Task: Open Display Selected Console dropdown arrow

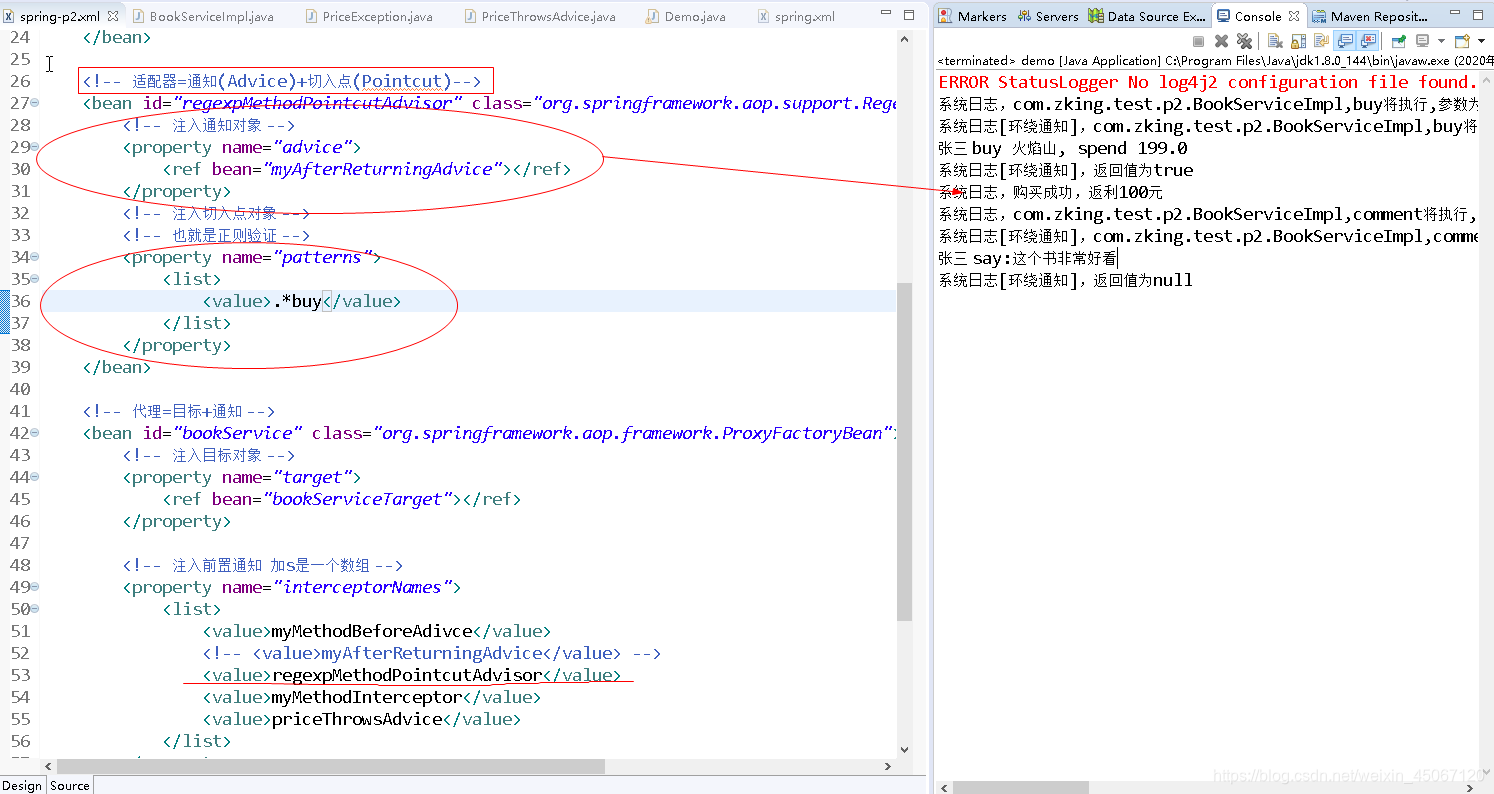Action: 1441,41
